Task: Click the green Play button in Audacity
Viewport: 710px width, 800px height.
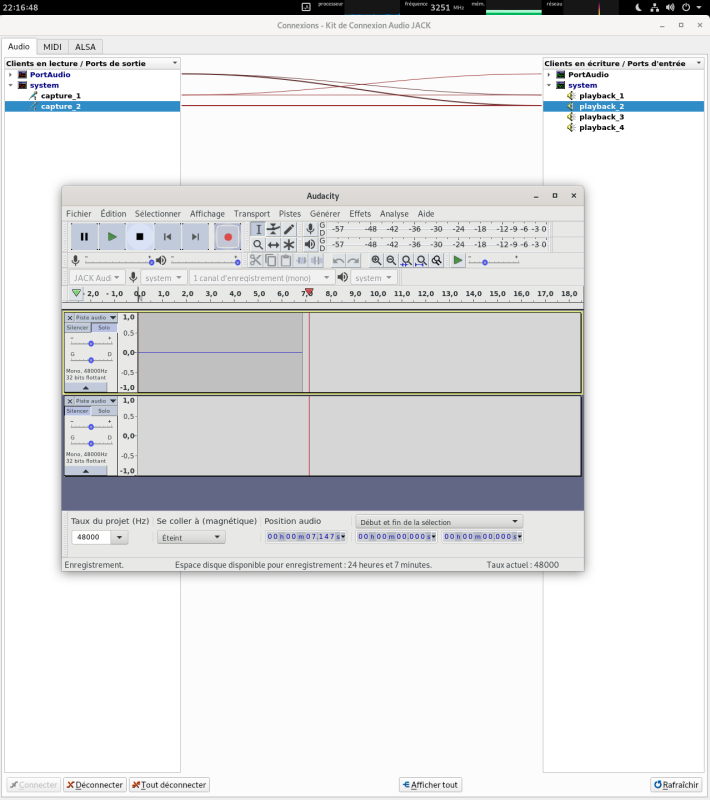Action: (112, 237)
